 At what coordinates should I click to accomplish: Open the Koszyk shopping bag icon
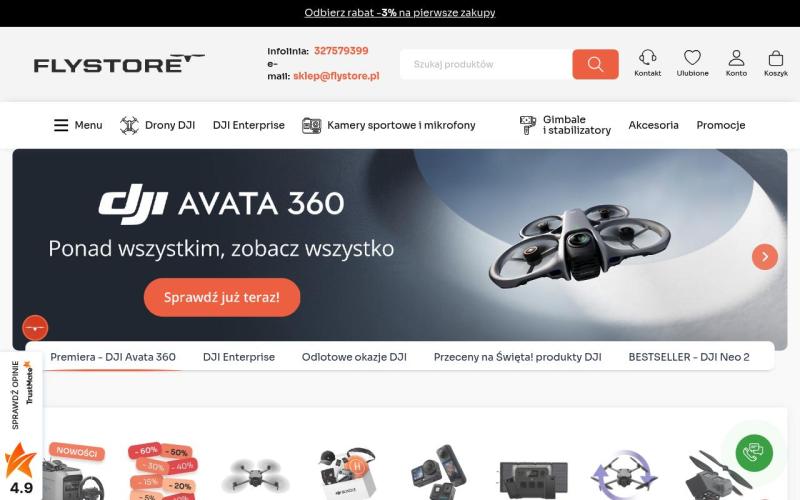[x=776, y=63]
